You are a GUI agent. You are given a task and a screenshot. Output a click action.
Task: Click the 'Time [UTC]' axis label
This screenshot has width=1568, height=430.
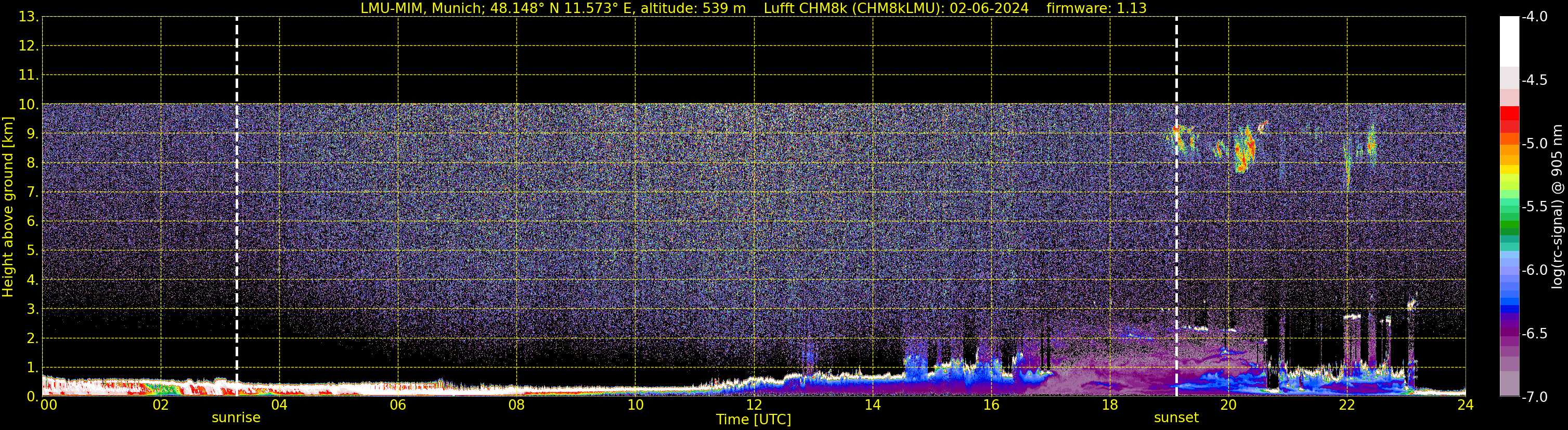click(754, 420)
